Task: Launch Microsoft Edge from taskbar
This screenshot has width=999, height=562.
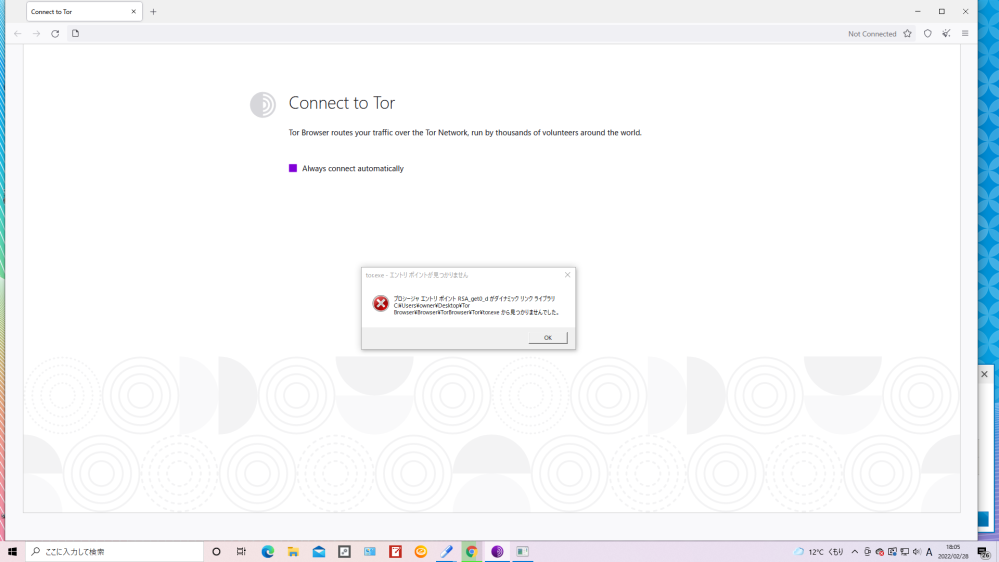Action: pyautogui.click(x=268, y=552)
